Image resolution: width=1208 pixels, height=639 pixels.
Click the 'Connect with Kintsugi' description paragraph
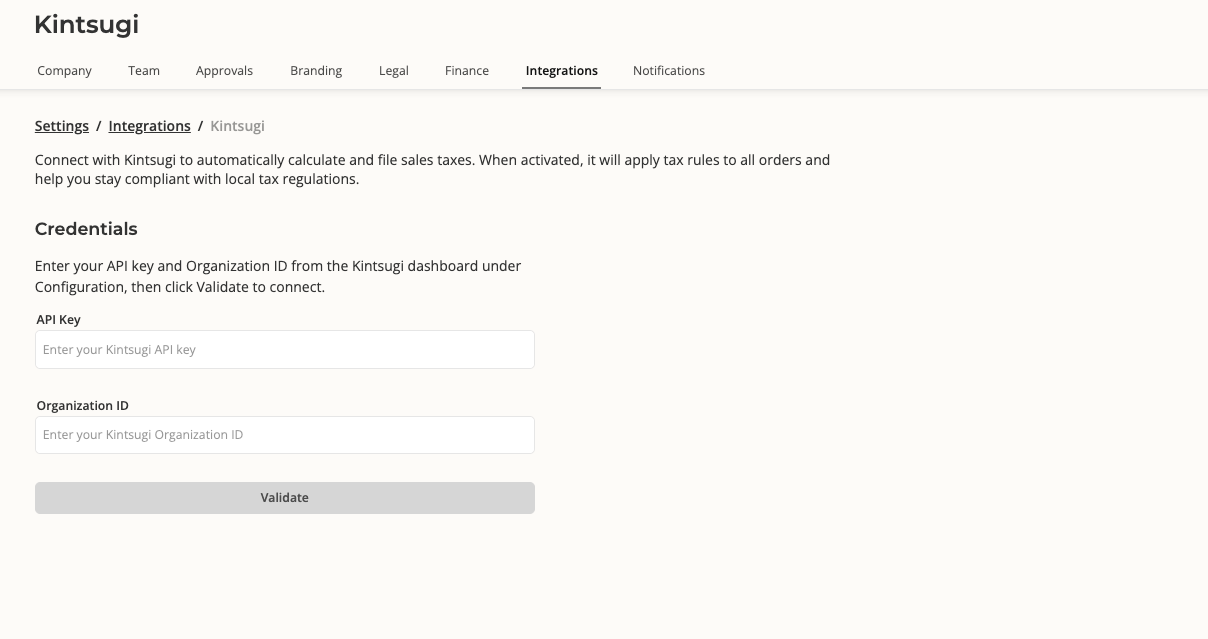click(433, 170)
